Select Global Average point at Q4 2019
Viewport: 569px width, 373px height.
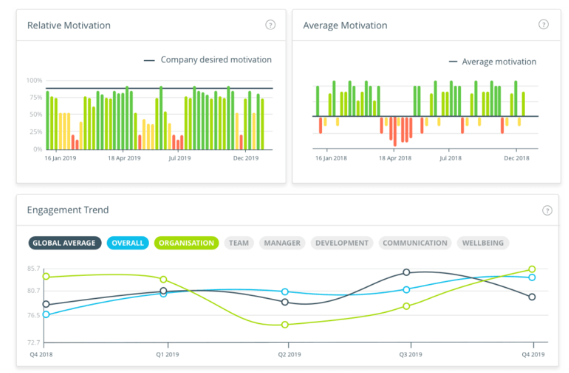(x=532, y=297)
